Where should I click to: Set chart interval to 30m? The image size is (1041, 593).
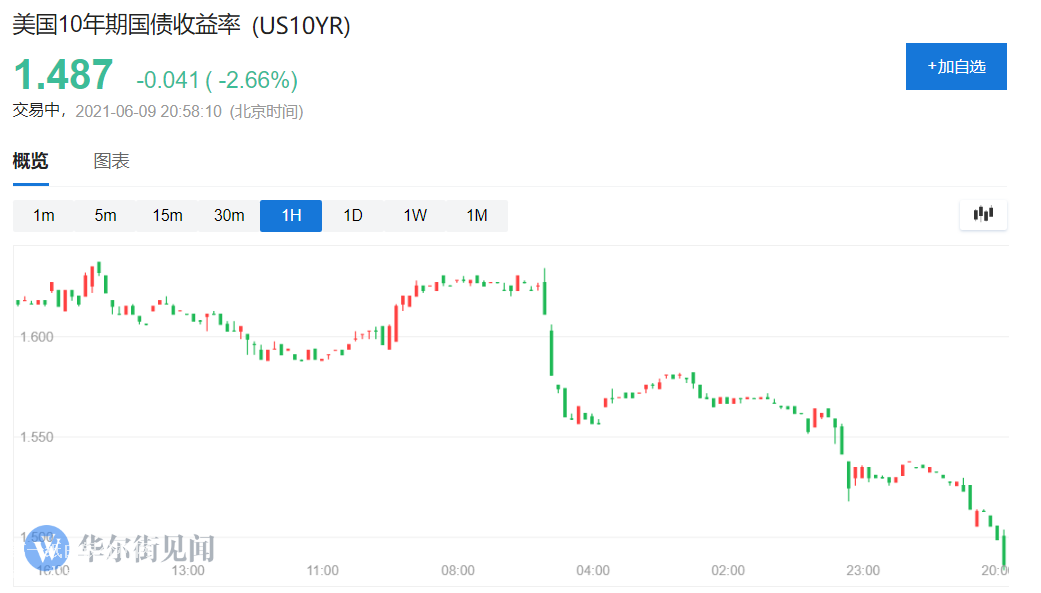[229, 216]
